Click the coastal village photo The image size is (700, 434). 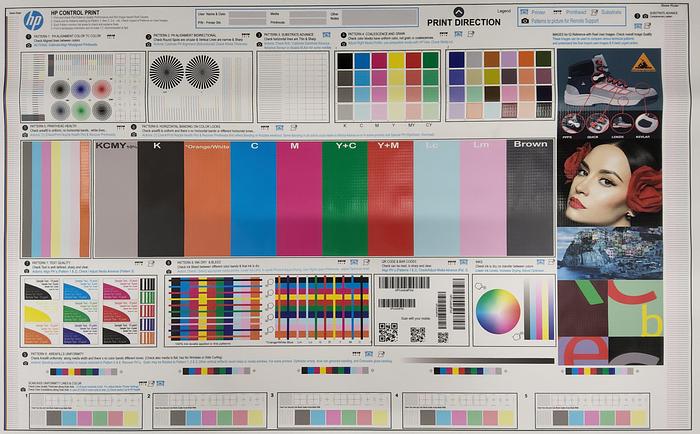(x=610, y=253)
